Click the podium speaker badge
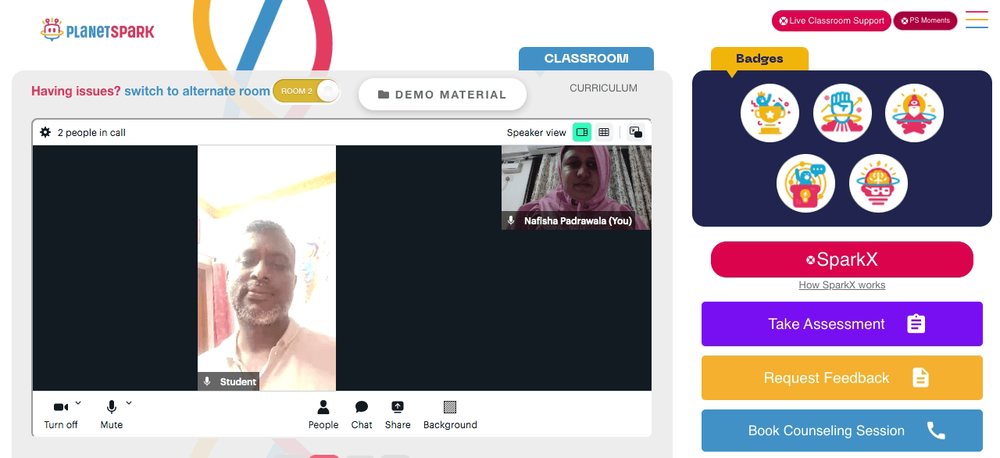 tap(806, 183)
